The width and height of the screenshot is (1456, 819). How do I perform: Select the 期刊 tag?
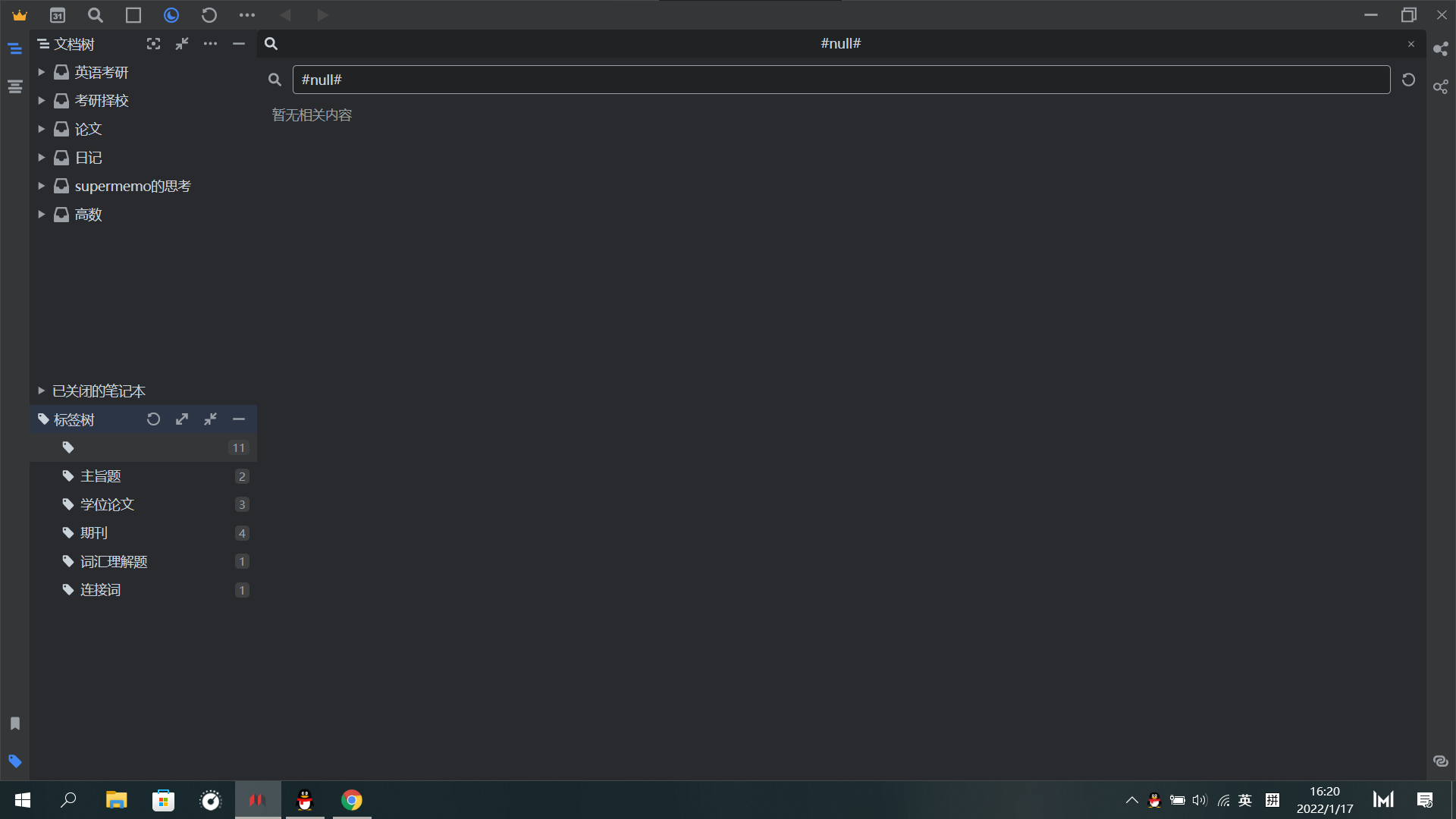point(94,533)
